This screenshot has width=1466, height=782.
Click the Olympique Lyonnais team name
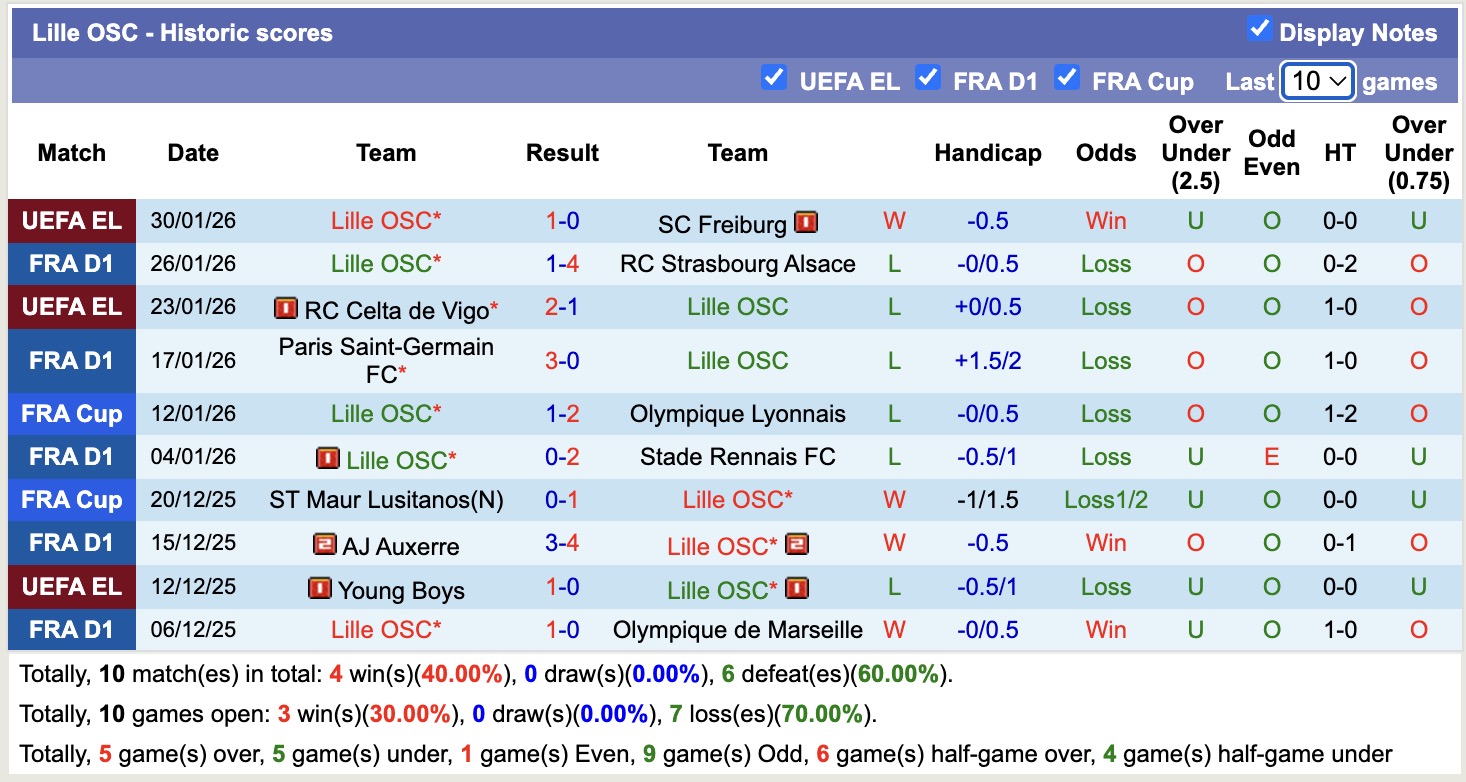tap(737, 413)
